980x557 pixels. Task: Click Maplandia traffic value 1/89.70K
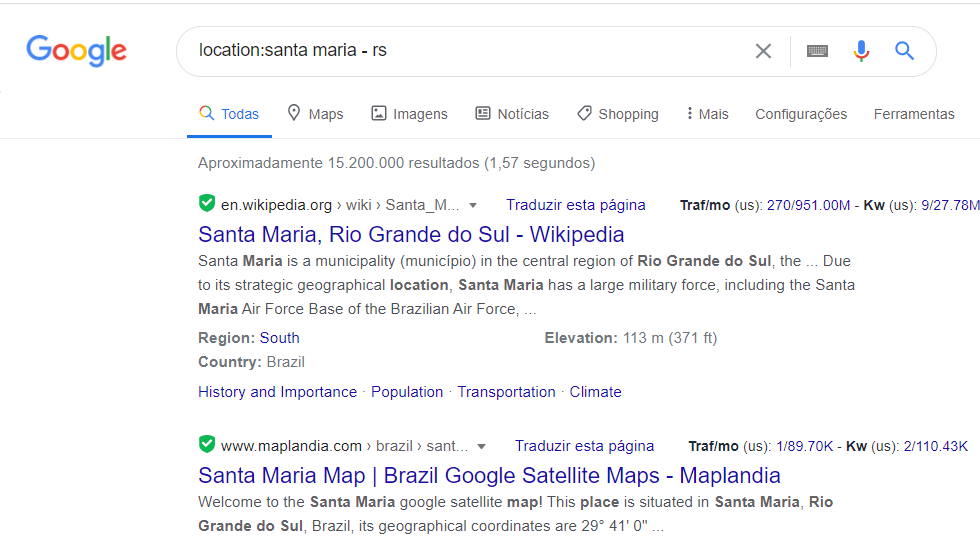pos(804,446)
